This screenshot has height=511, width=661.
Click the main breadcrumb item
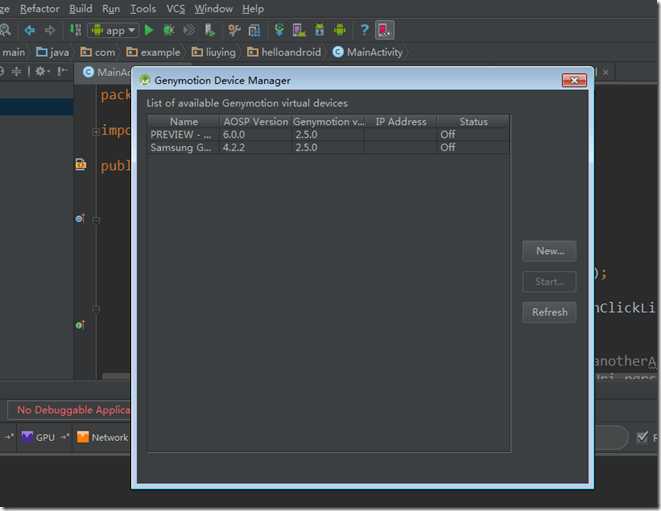13,52
